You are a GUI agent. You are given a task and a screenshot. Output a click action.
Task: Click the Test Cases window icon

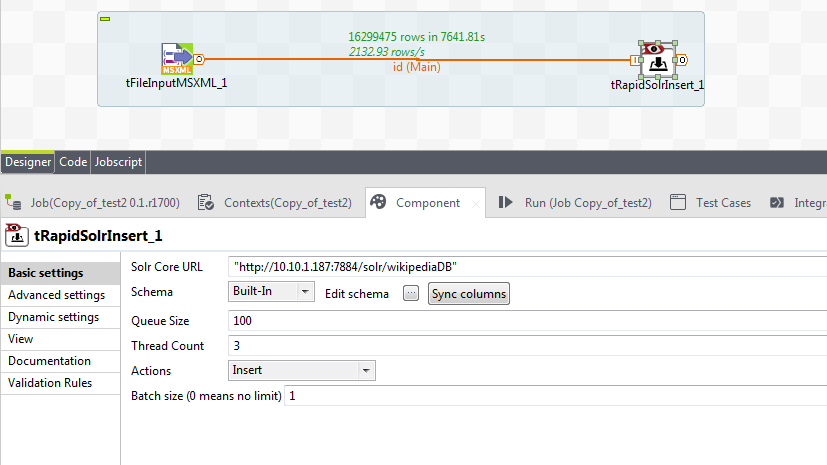[x=678, y=202]
